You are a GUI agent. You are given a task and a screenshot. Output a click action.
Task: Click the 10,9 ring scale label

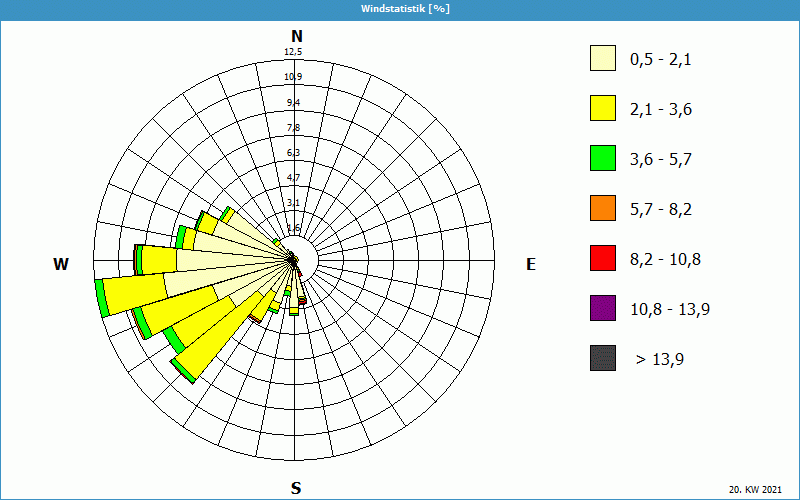(x=293, y=77)
